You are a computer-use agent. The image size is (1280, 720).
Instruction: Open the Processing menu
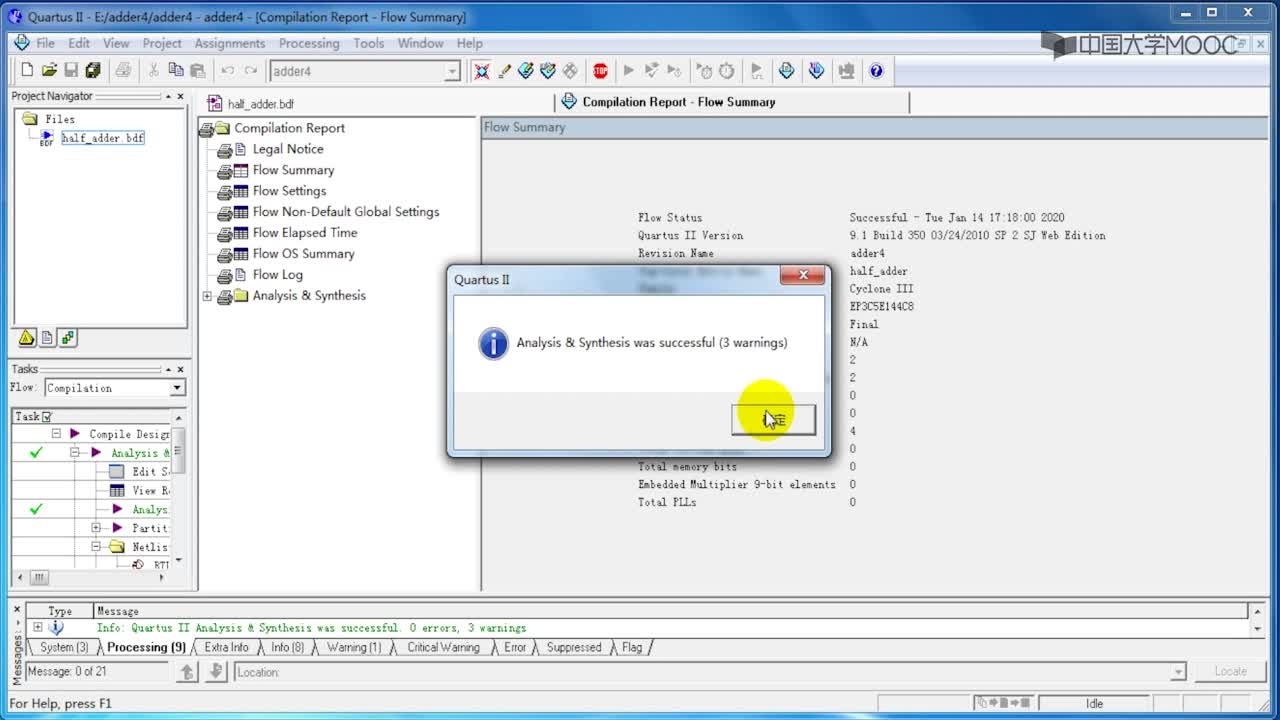(x=309, y=43)
